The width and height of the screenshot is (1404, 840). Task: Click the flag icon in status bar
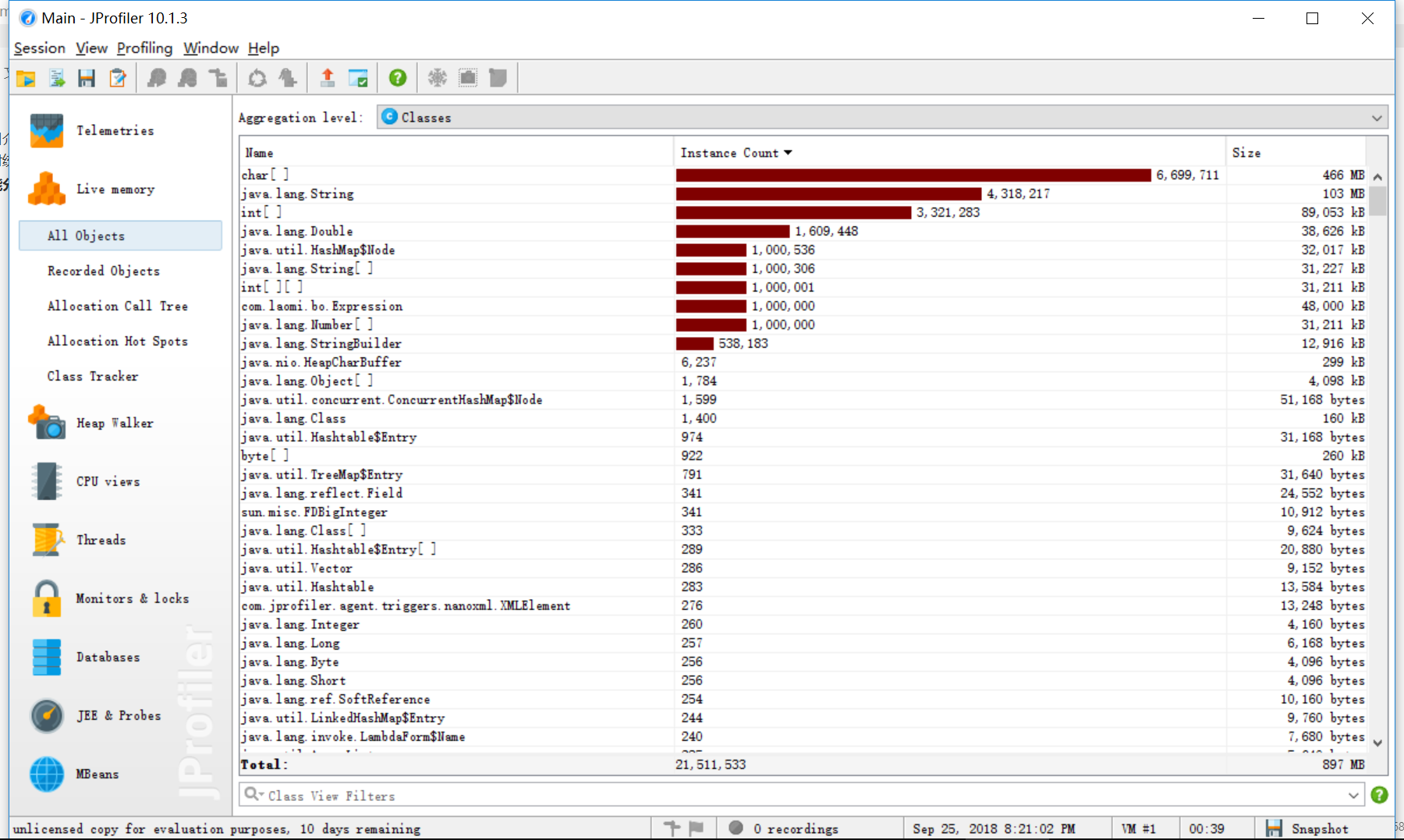[697, 828]
